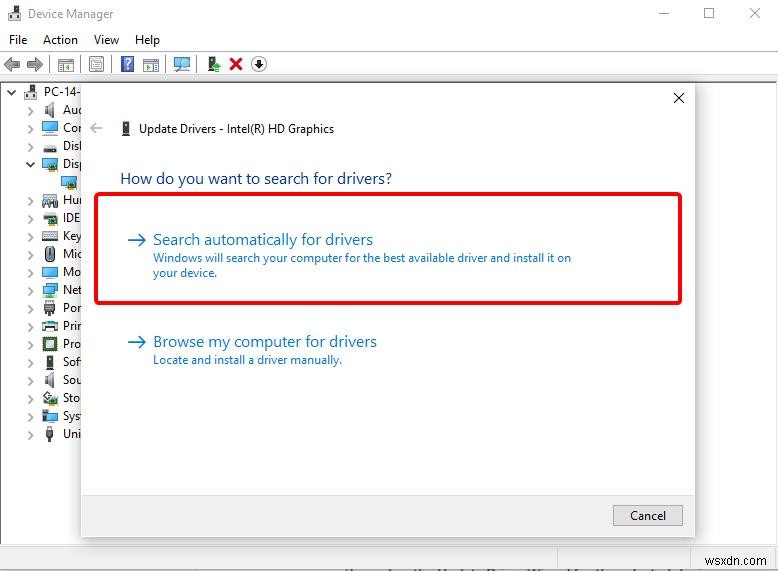The height and width of the screenshot is (571, 778).
Task: Click the toolbar Back arrow
Action: pos(12,64)
